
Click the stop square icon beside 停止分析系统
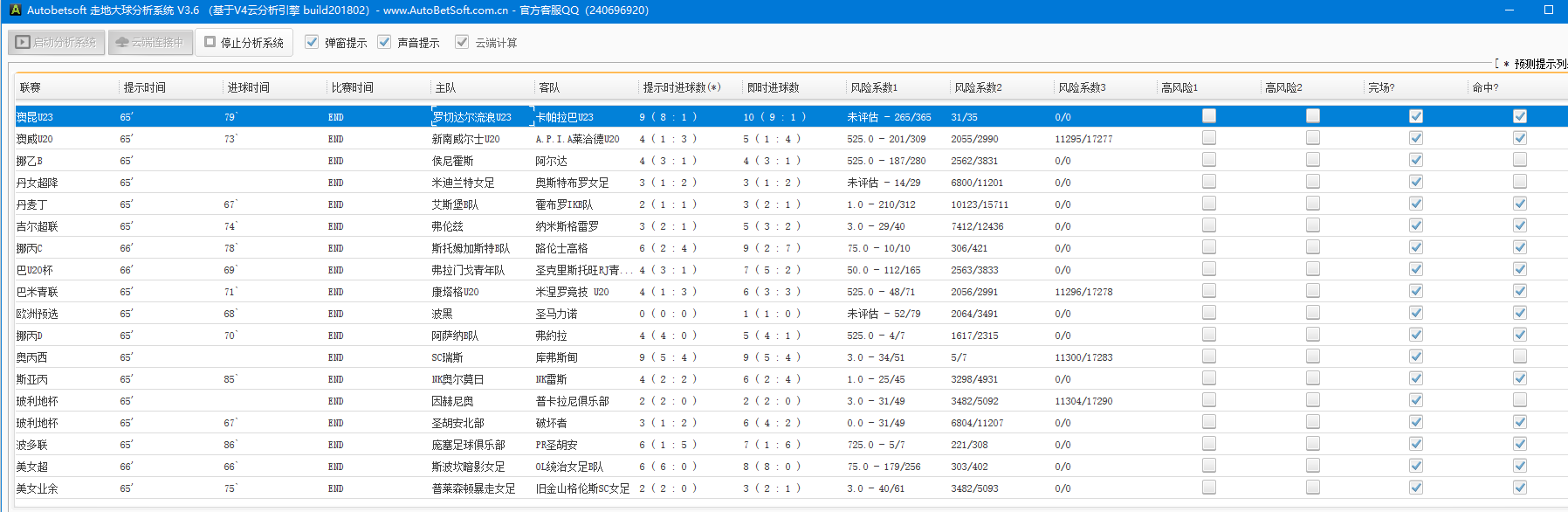tap(210, 42)
